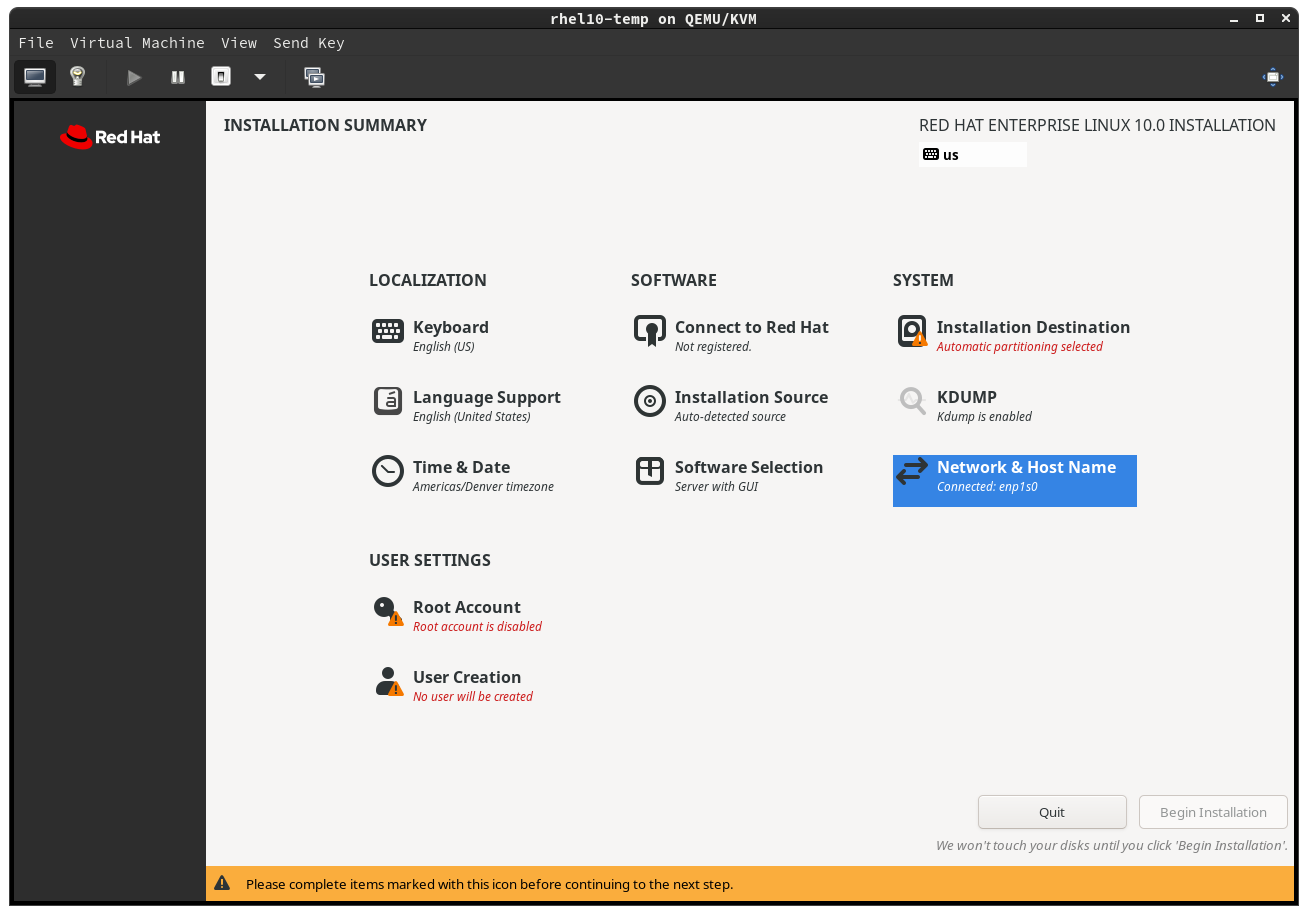Screen dimensions: 1308x915
Task: Click the Root Account key icon
Action: (x=388, y=611)
